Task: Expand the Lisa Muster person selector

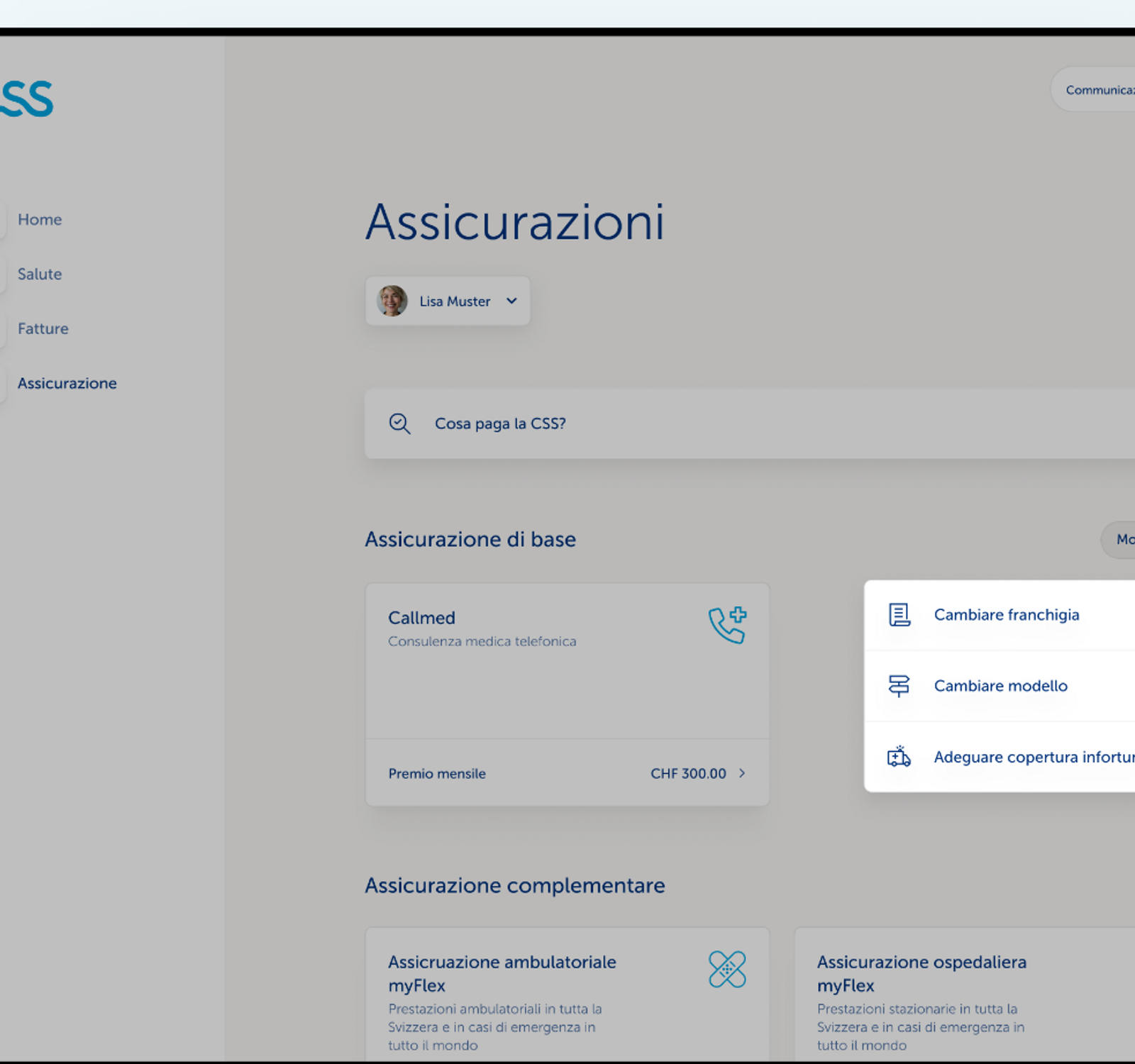Action: pyautogui.click(x=512, y=301)
